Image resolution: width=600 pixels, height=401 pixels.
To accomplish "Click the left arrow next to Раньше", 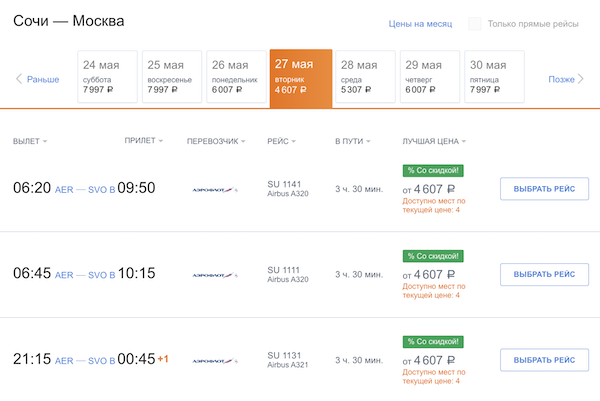I will (x=18, y=79).
